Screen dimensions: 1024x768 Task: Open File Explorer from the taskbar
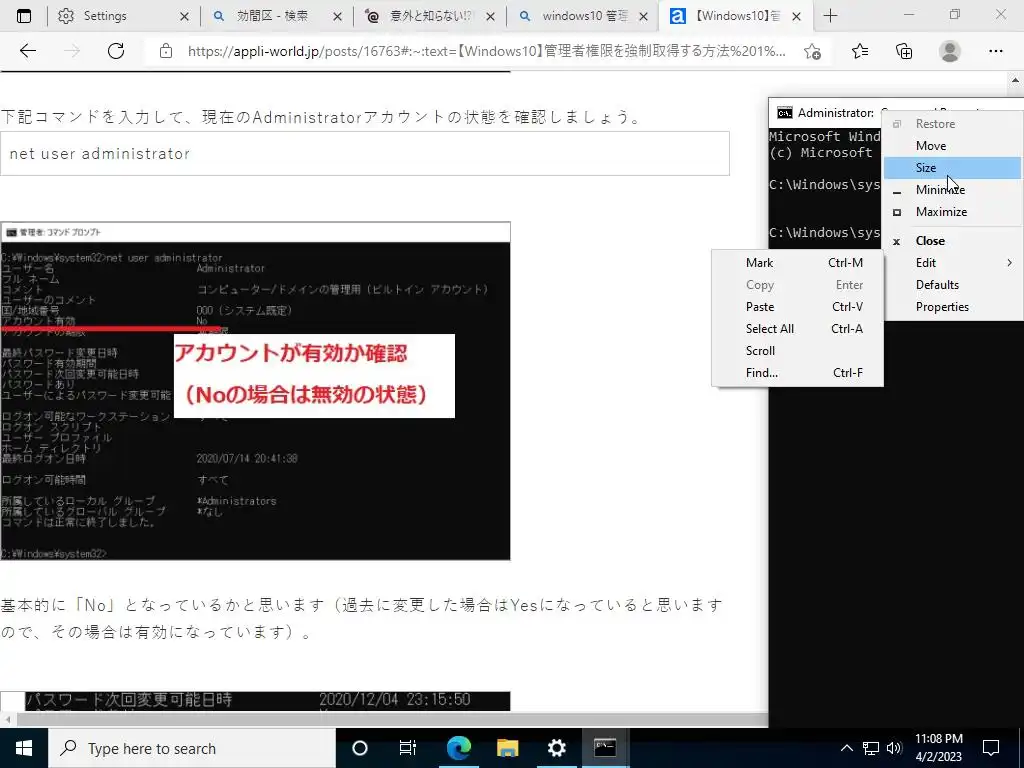[x=507, y=748]
